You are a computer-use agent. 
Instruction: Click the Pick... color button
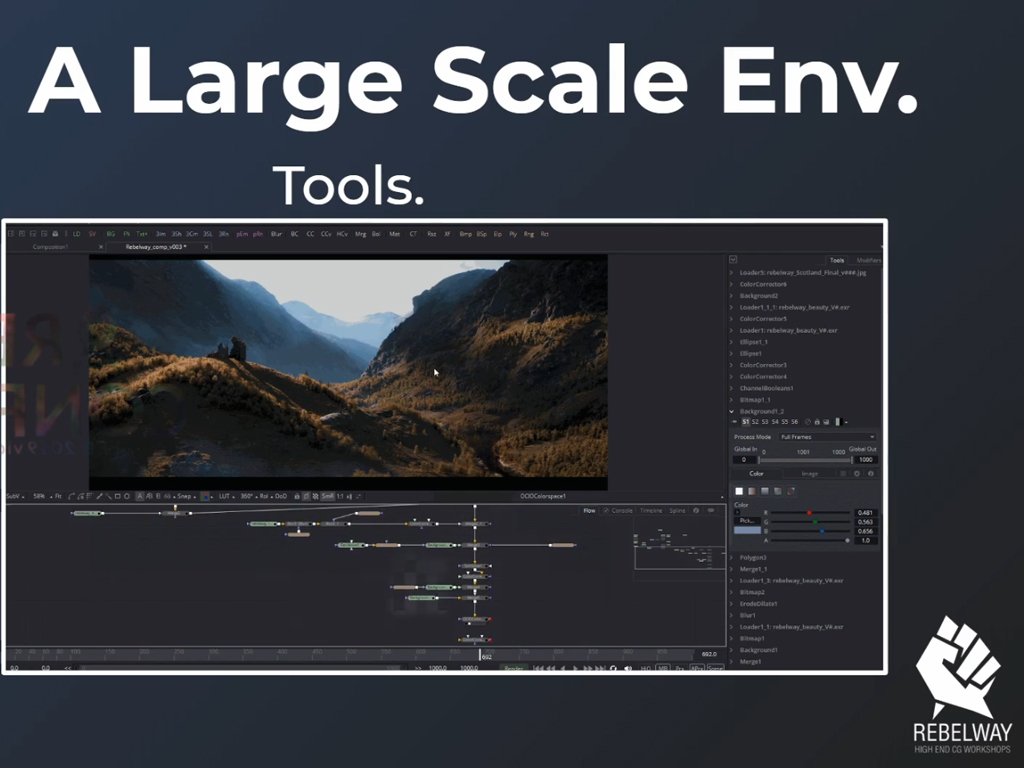coord(747,520)
